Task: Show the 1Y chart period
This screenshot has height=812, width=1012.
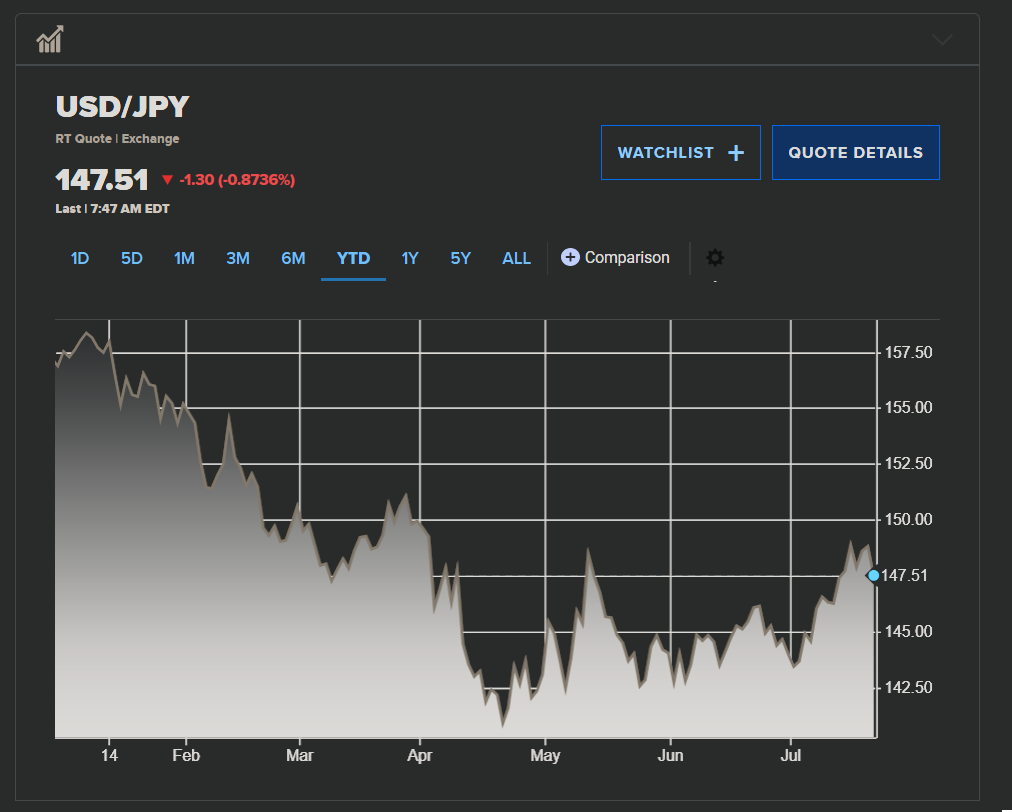Action: (x=410, y=258)
